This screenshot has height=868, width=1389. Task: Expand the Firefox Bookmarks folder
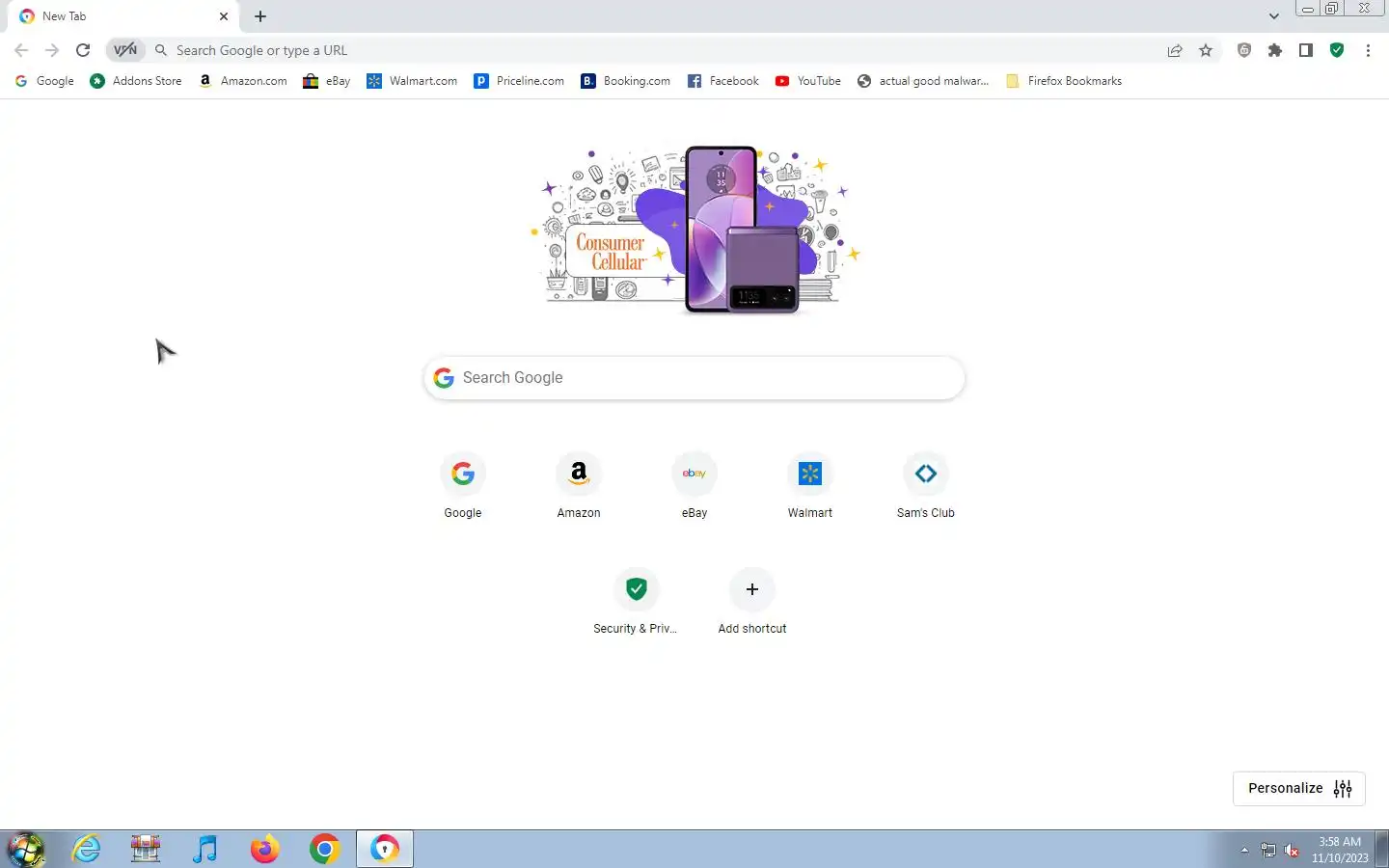1064,81
